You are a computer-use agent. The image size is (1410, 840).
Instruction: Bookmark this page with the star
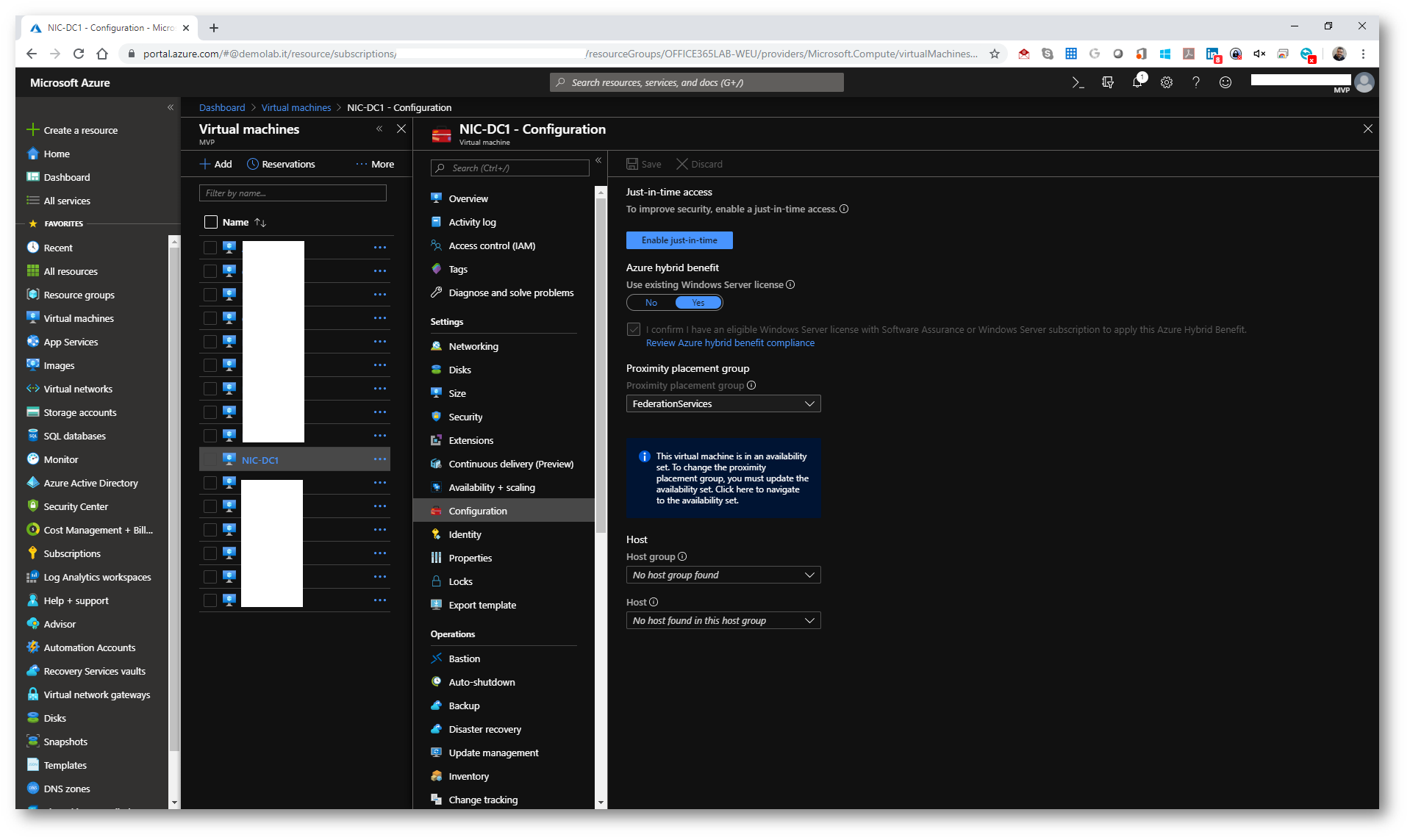pyautogui.click(x=995, y=54)
